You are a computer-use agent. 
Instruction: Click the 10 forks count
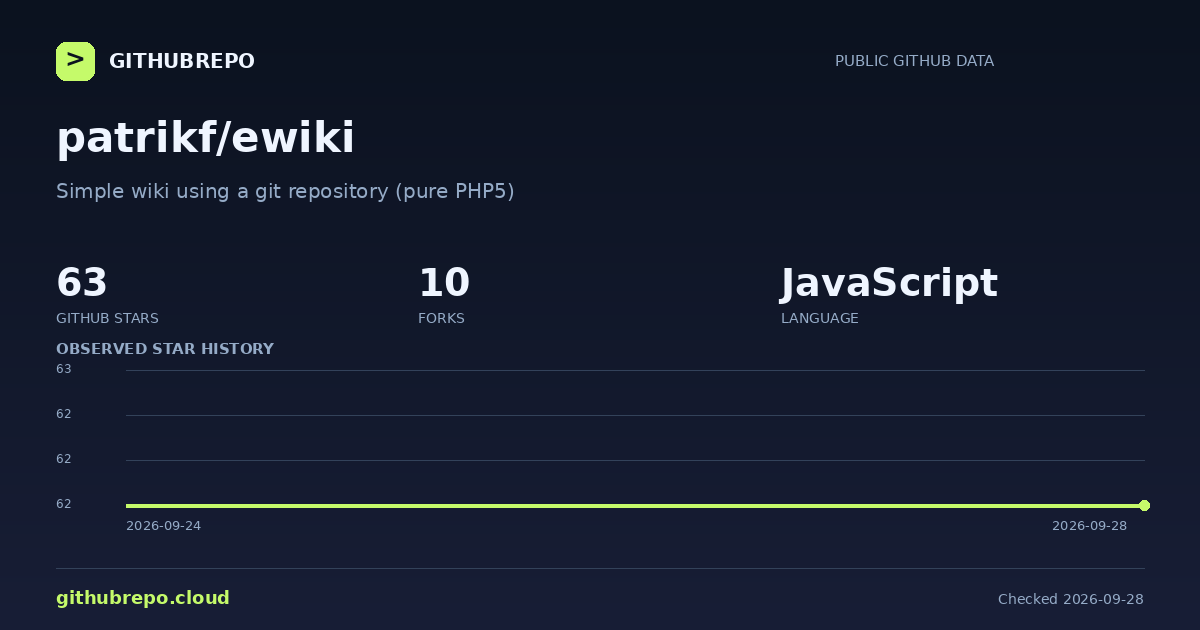tap(444, 283)
